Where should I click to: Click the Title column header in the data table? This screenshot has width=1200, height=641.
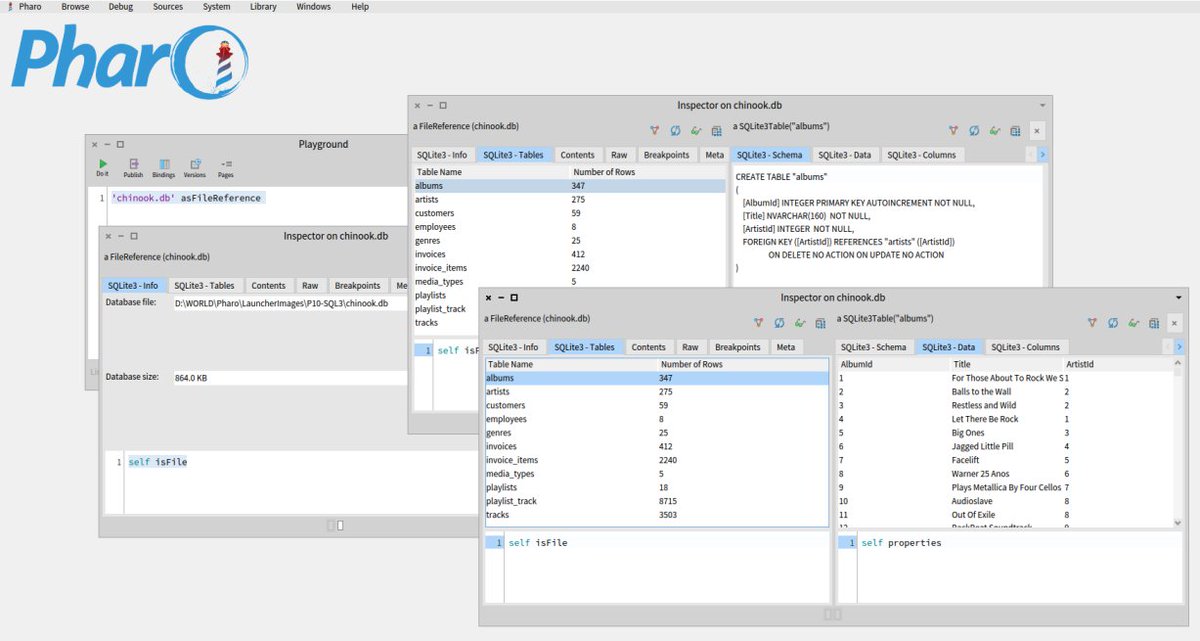tap(1006, 364)
